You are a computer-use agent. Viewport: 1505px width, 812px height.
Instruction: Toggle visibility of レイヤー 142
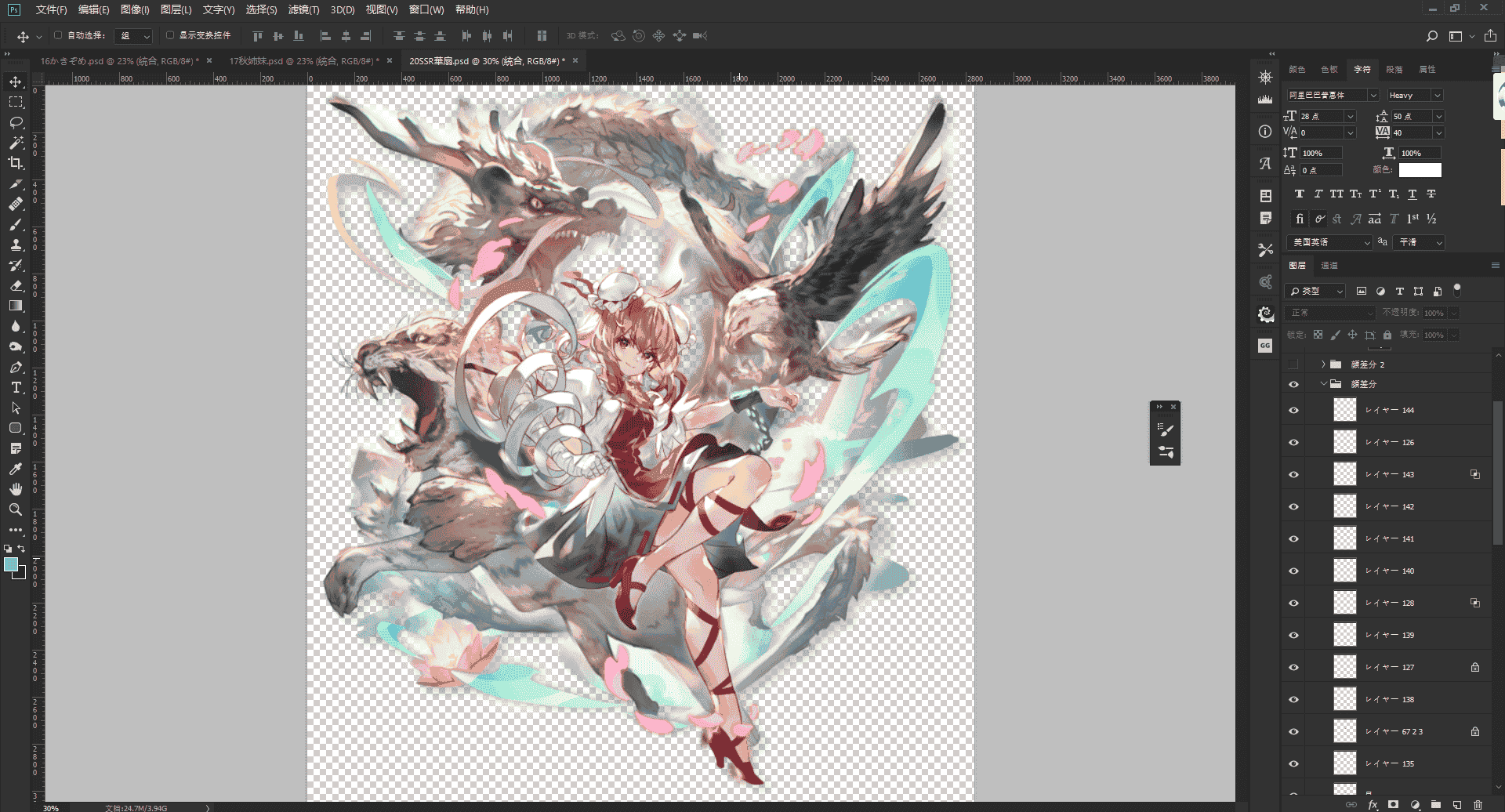coord(1293,506)
